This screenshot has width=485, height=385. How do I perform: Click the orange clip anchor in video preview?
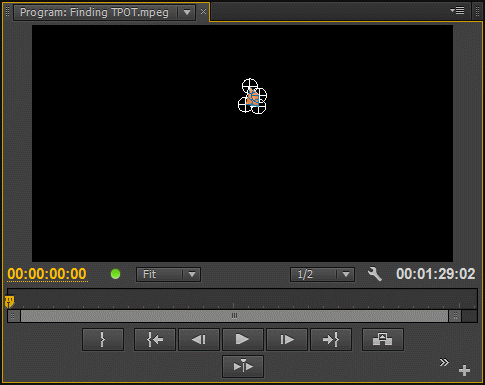coord(253,98)
